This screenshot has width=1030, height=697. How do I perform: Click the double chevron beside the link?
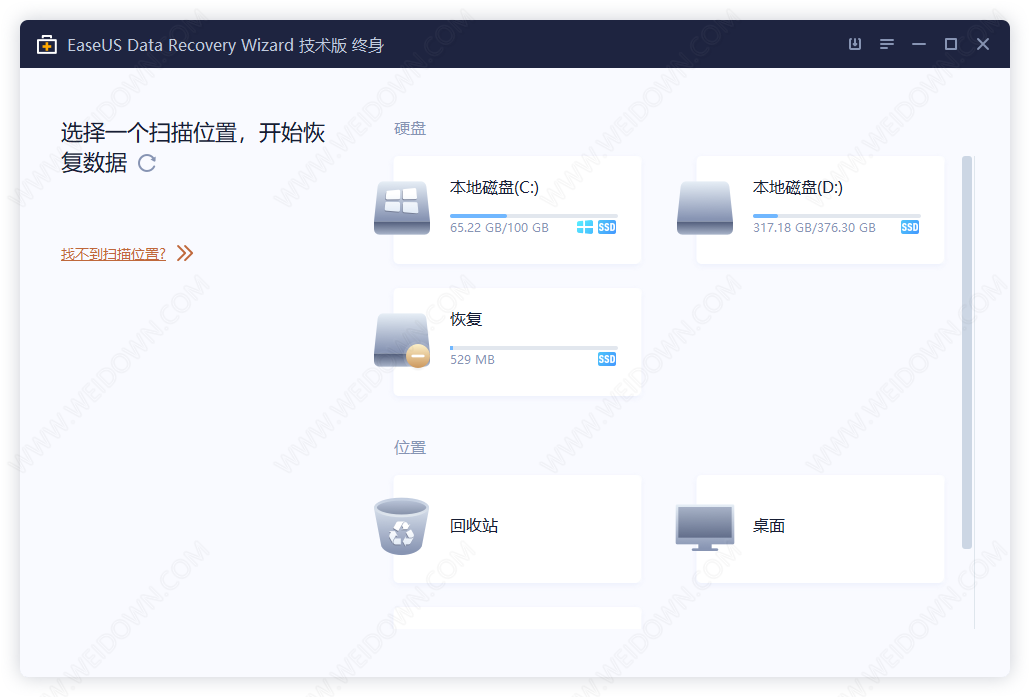[185, 254]
